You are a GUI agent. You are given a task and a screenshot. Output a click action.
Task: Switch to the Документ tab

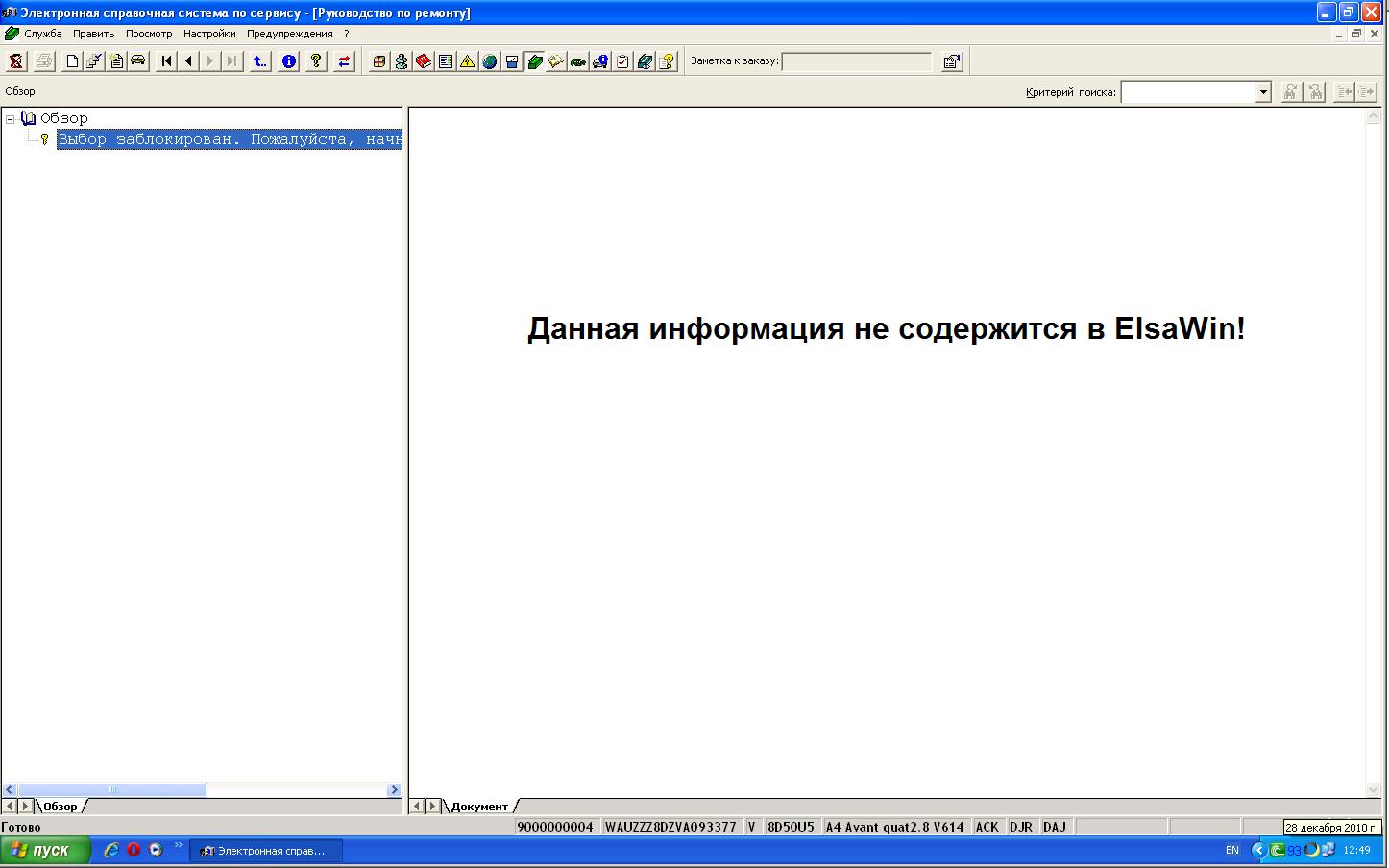478,807
